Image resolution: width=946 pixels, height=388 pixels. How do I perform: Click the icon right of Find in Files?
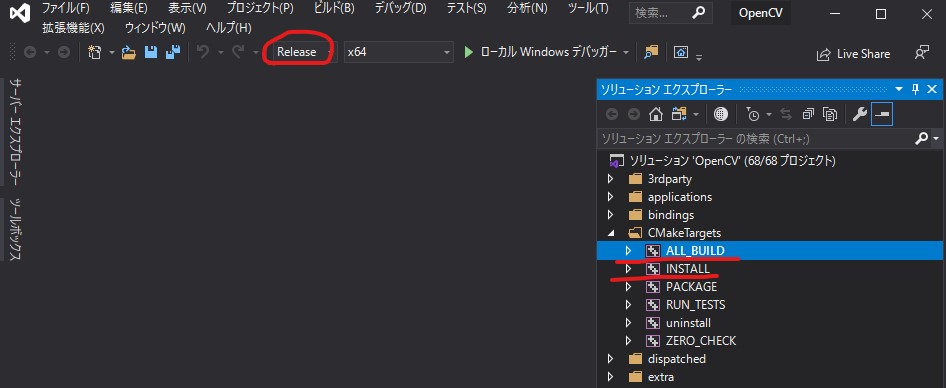(681, 52)
